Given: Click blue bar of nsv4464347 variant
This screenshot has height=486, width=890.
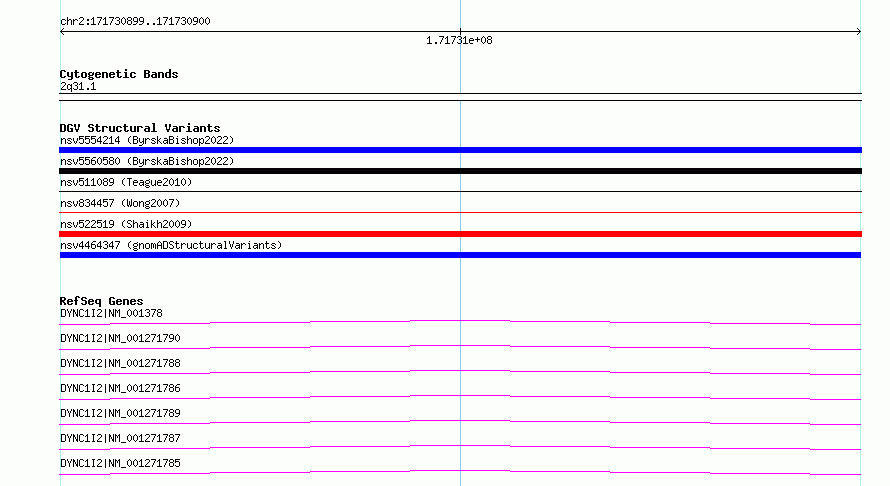Looking at the screenshot, I should tap(460, 255).
